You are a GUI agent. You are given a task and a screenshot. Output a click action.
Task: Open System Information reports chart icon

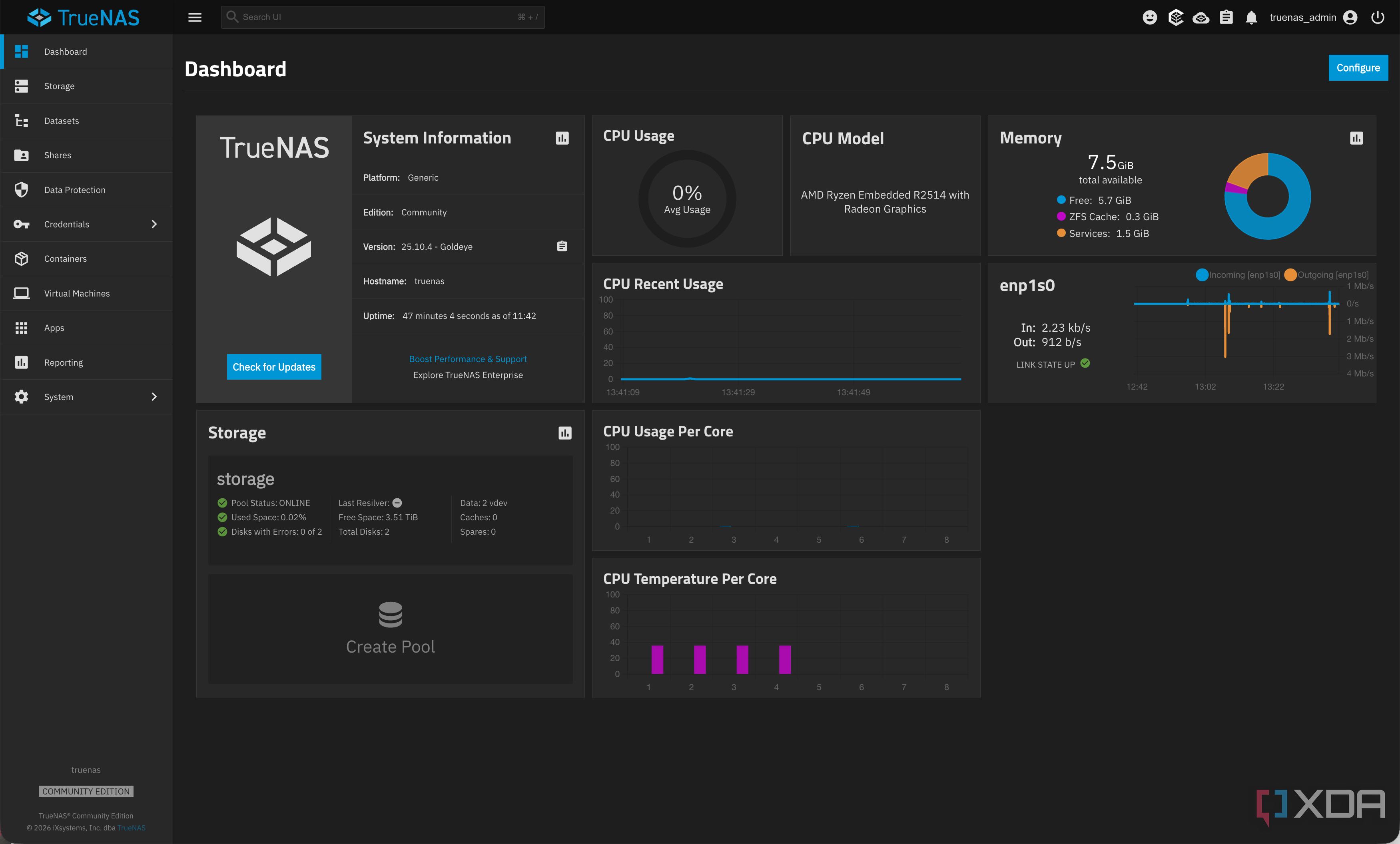click(x=562, y=138)
